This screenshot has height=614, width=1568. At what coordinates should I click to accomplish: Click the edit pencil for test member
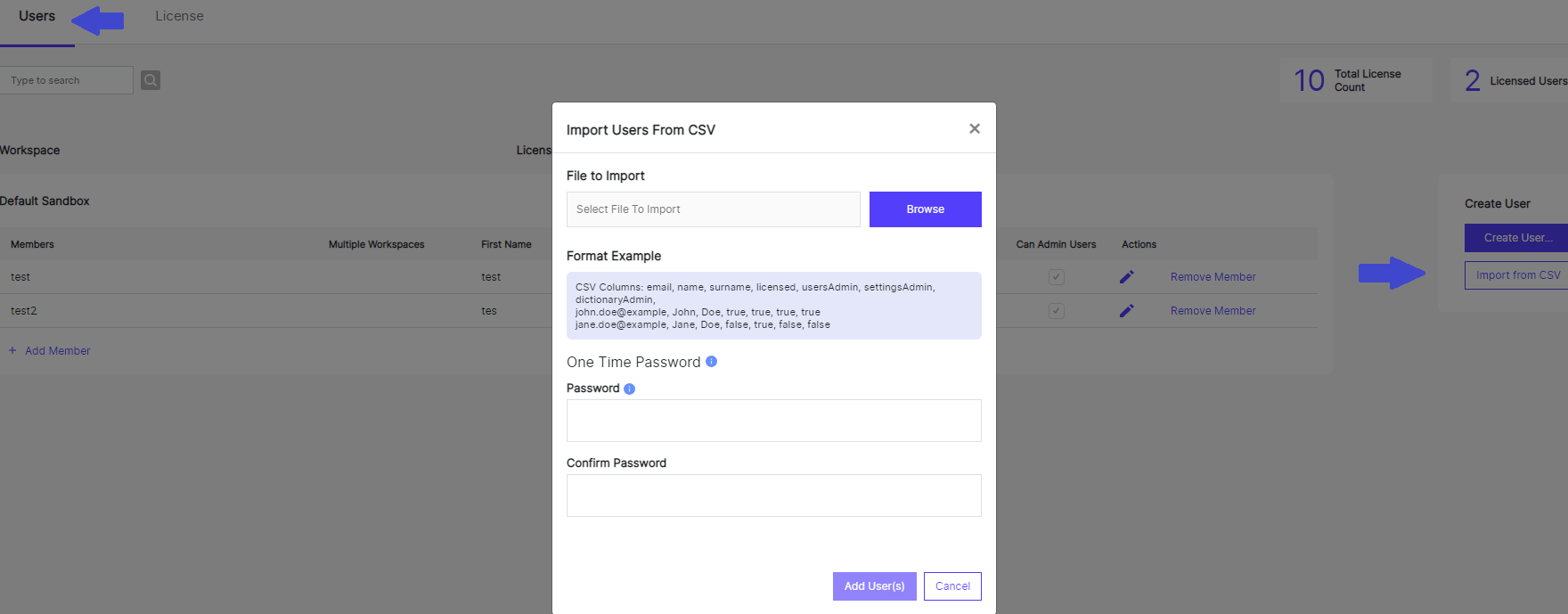click(1127, 277)
